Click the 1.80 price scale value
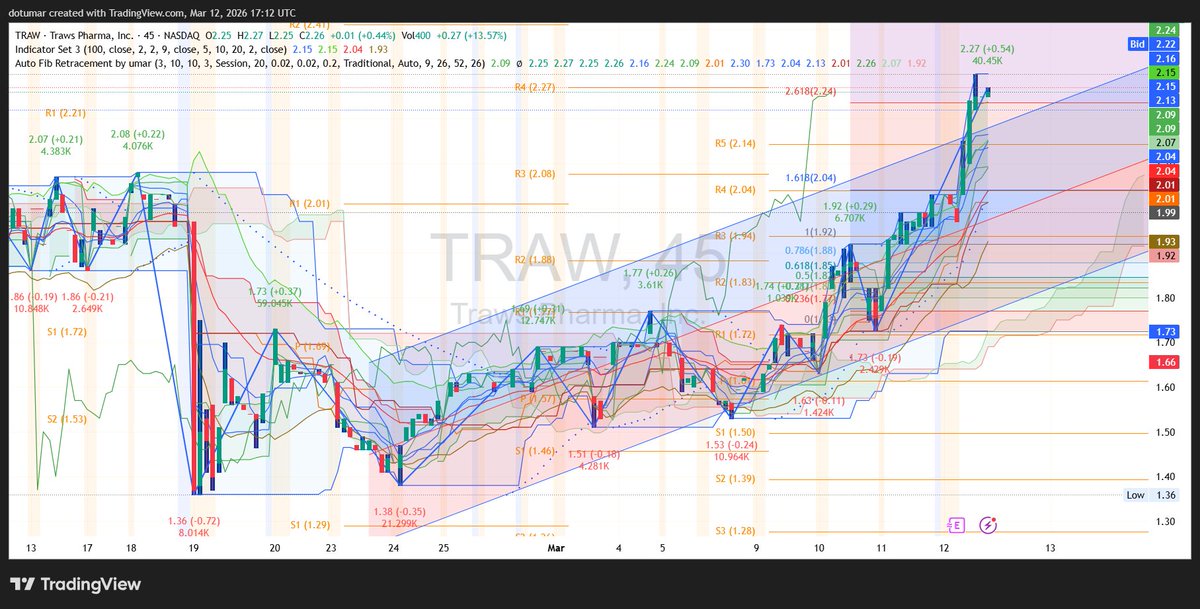Viewport: 1200px width, 609px height. 1165,298
